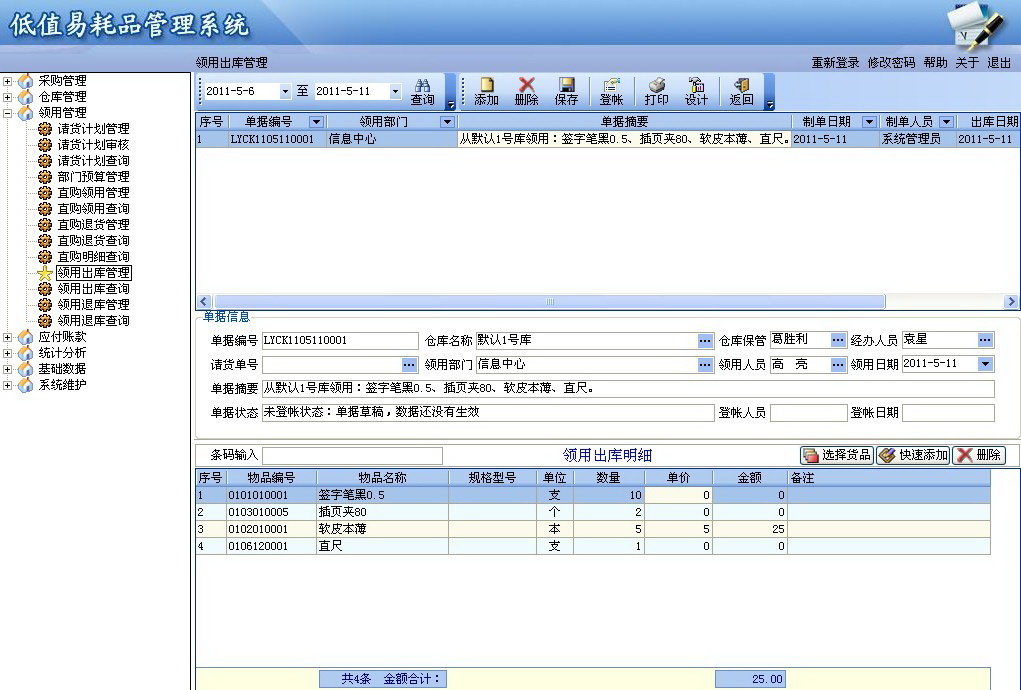Select the 直尺 detail row

pyautogui.click(x=593, y=546)
